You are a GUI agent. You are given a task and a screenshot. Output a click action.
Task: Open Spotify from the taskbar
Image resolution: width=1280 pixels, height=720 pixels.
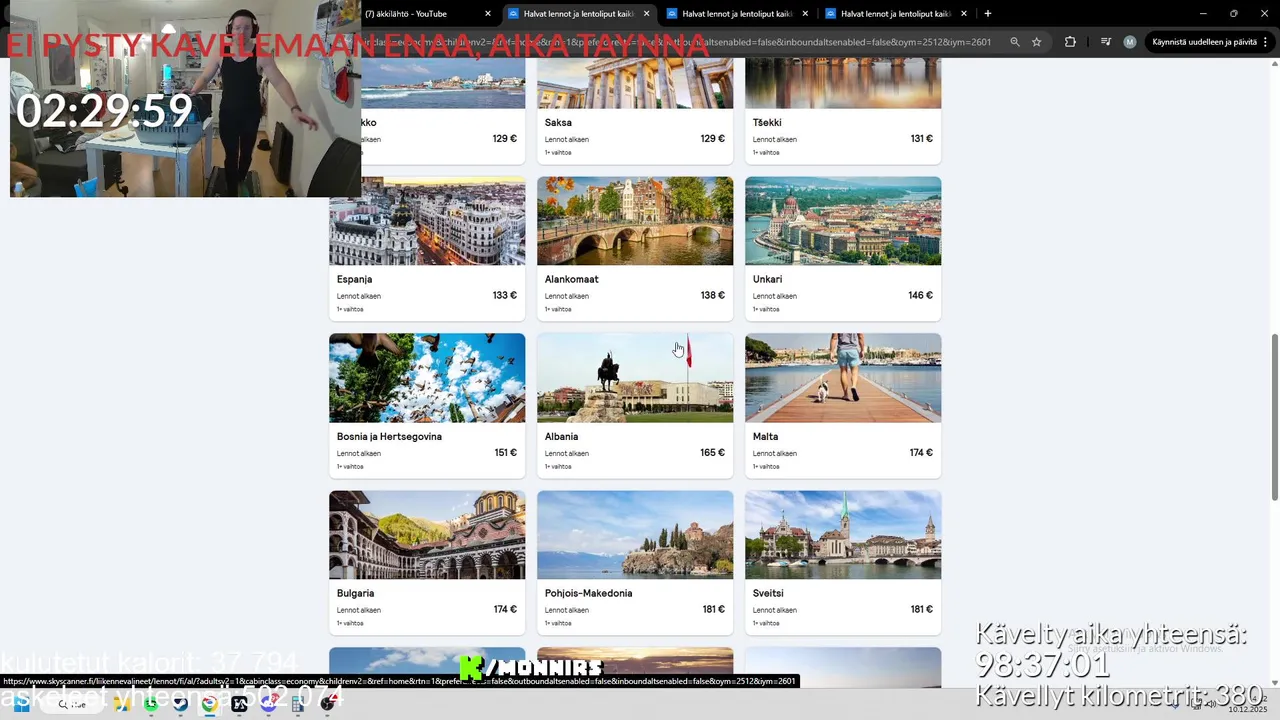[x=151, y=704]
